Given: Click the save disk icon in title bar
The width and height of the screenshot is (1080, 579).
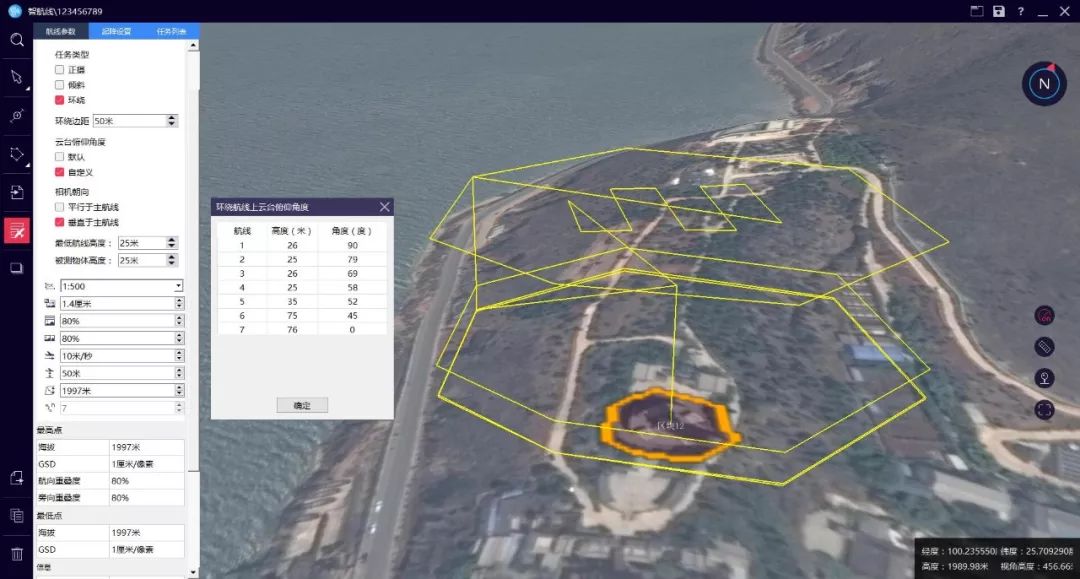Looking at the screenshot, I should pos(998,11).
